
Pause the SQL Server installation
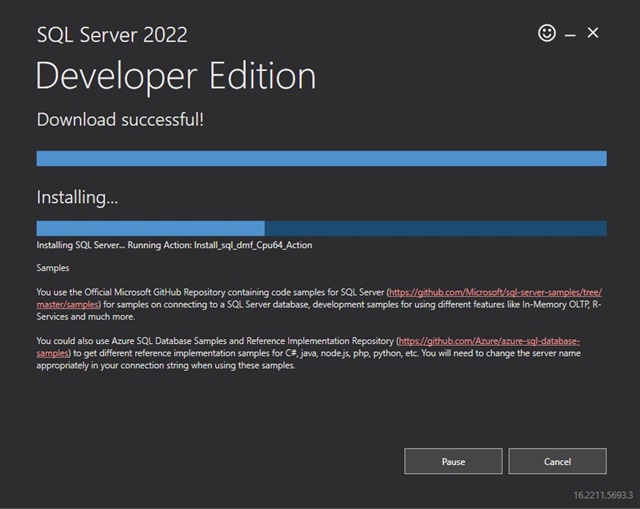(453, 461)
